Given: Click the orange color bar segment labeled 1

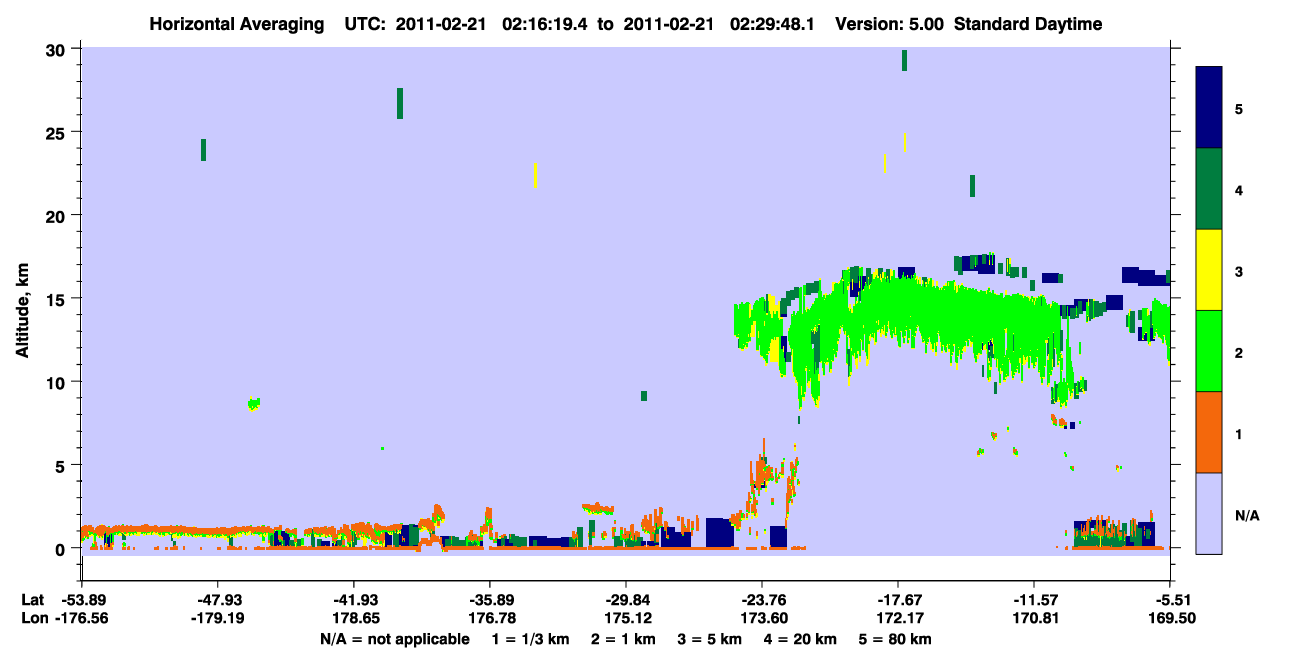Looking at the screenshot, I should (x=1209, y=432).
